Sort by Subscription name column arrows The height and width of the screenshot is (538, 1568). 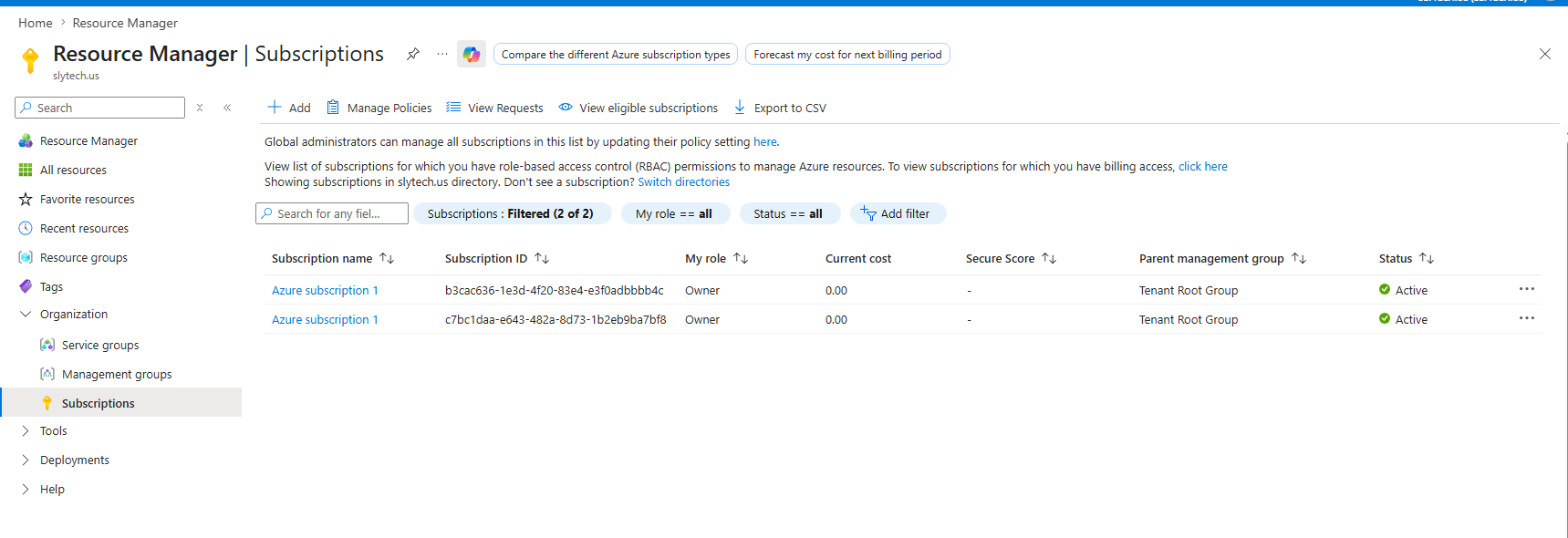click(x=387, y=258)
